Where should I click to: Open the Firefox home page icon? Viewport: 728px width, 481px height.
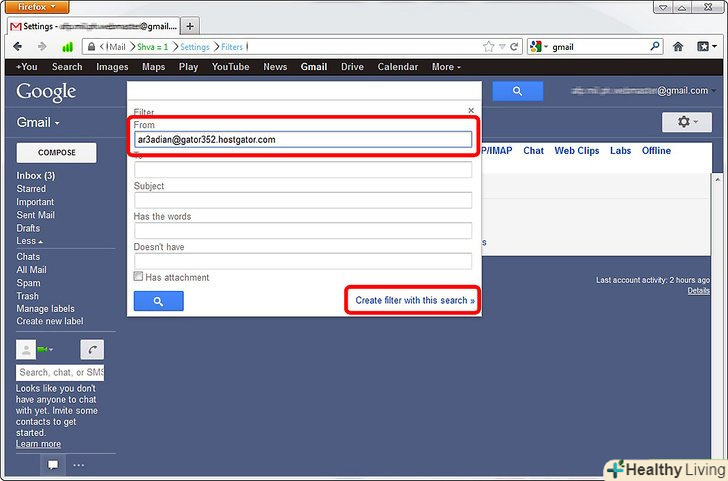678,46
